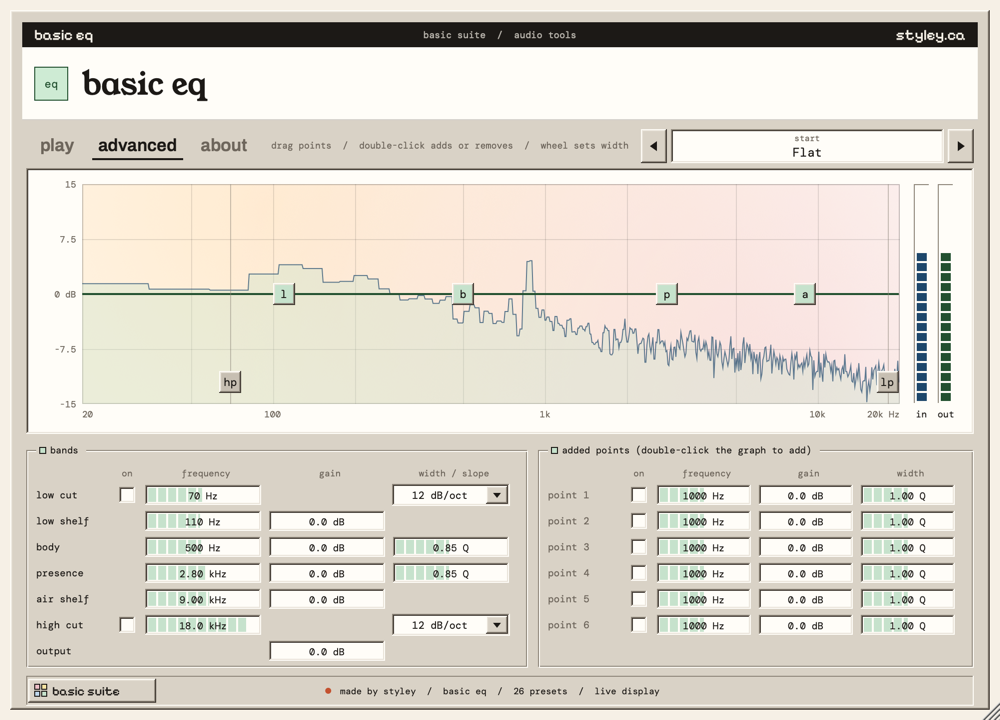Click the presence gain field

(327, 574)
